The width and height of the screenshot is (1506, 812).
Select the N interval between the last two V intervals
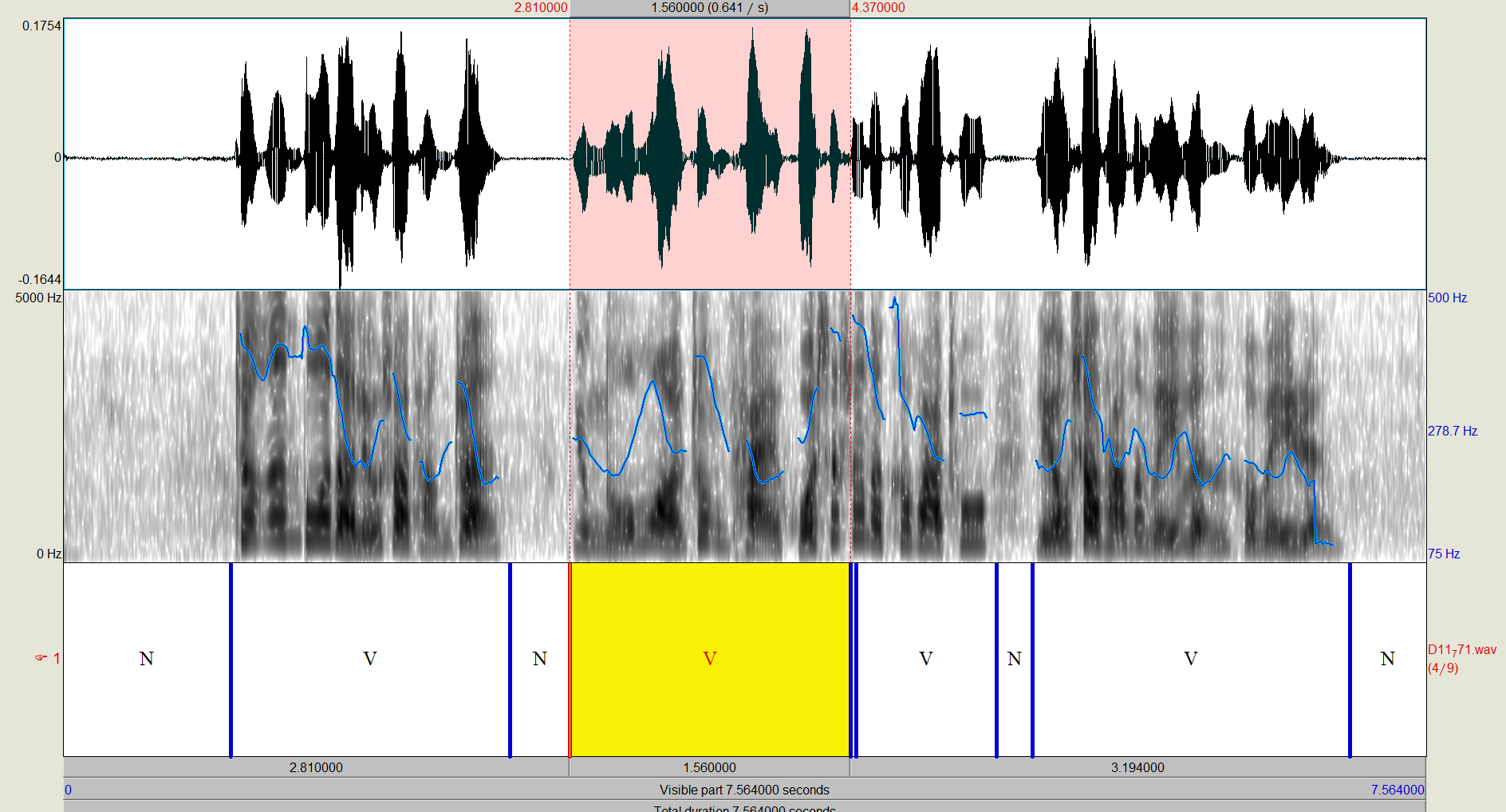pos(1015,659)
